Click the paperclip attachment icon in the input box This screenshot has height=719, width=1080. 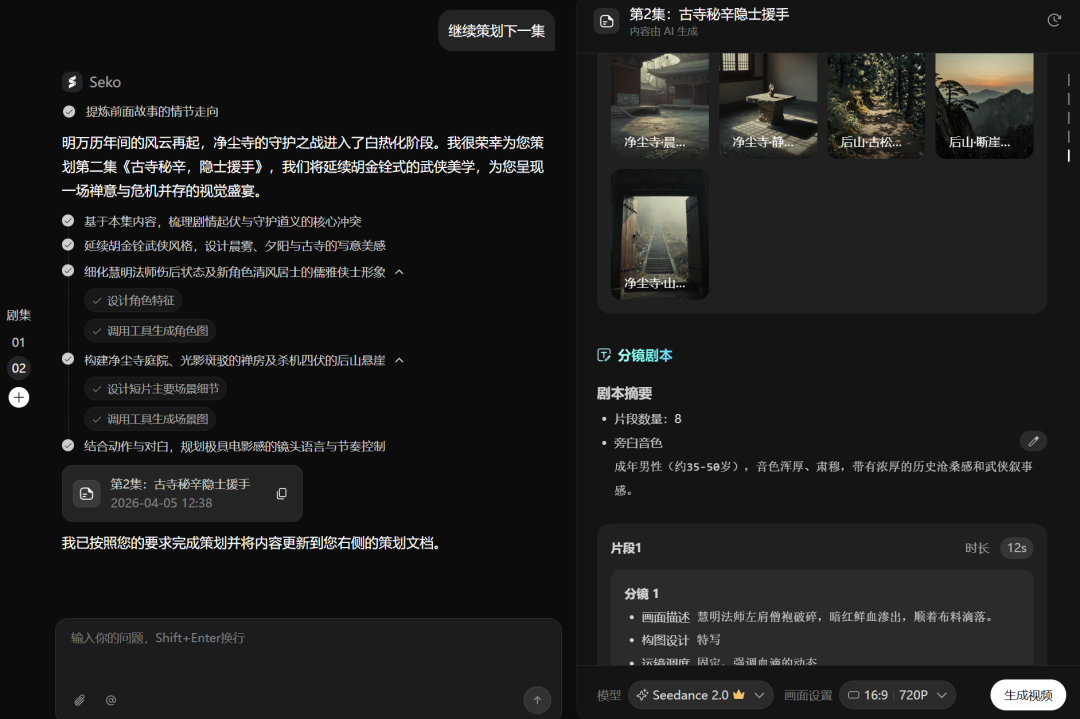coord(79,700)
